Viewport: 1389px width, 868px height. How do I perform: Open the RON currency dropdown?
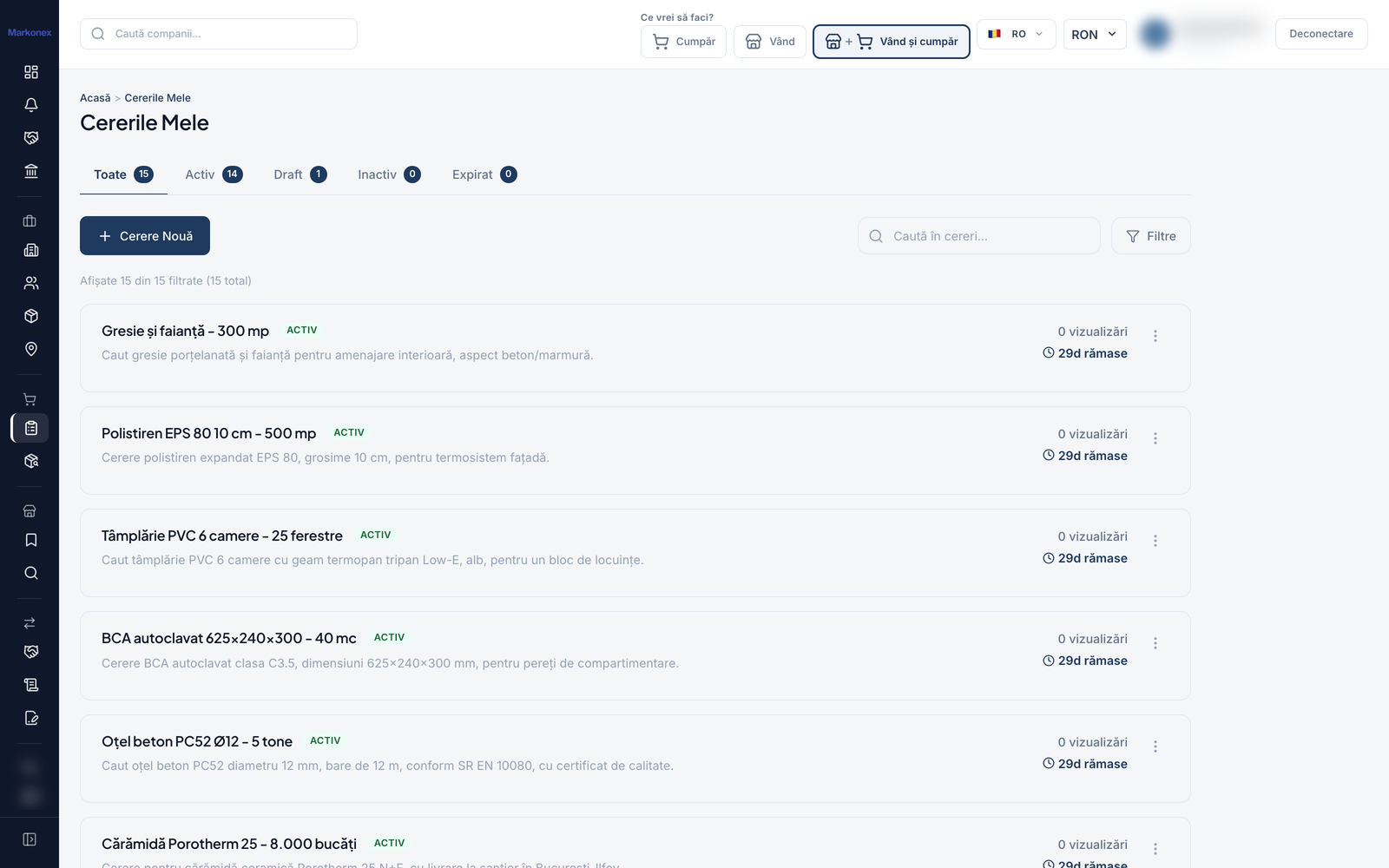click(1095, 34)
